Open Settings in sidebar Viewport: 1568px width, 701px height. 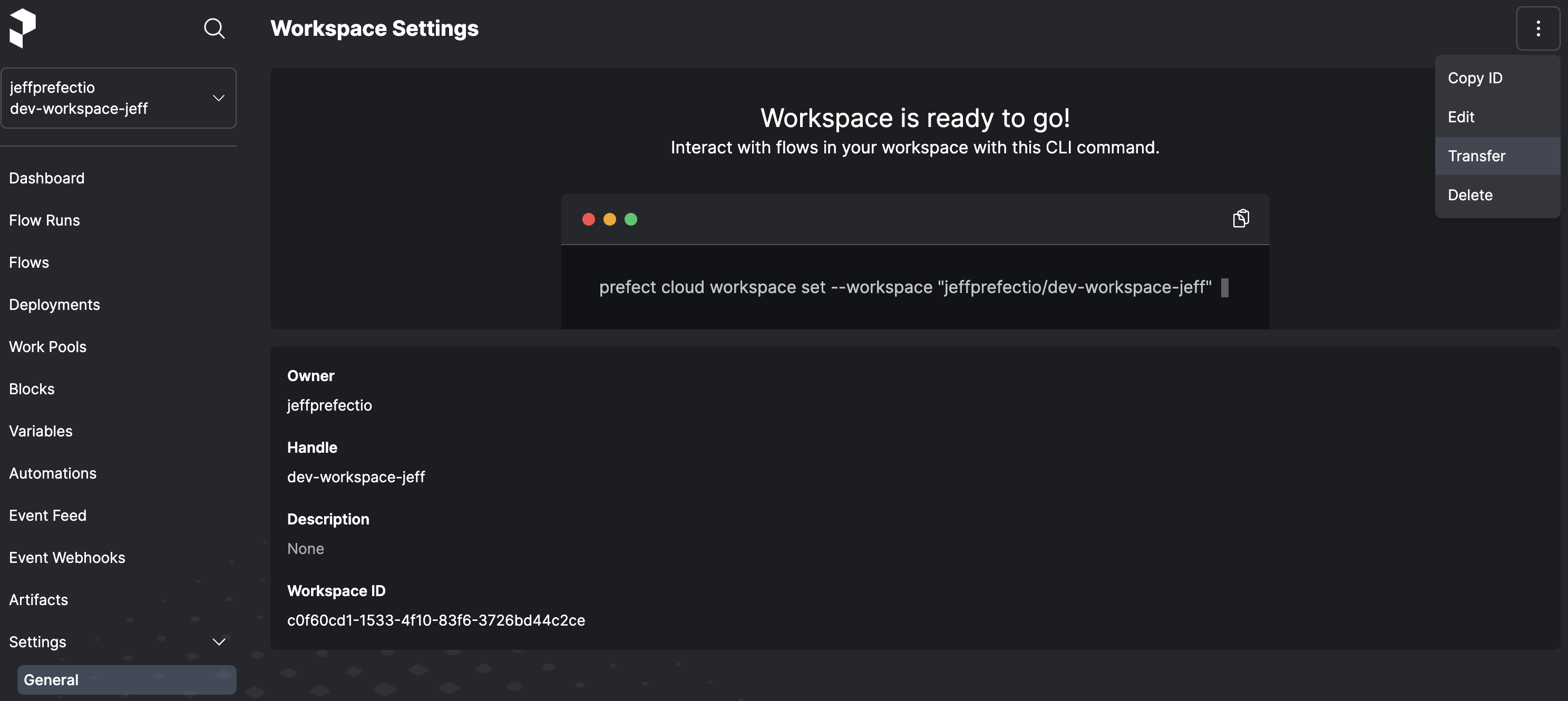[x=38, y=642]
